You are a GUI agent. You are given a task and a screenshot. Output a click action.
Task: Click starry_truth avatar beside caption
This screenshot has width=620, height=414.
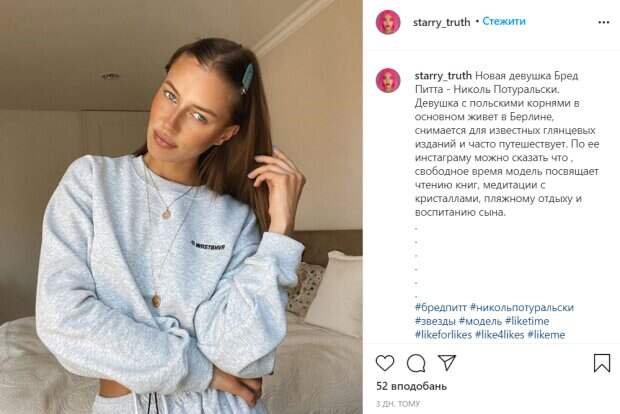click(388, 80)
